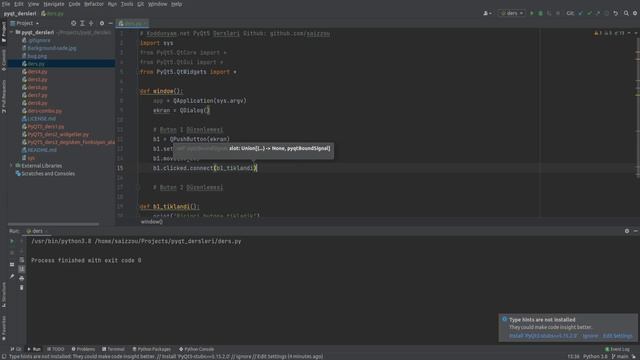Open the Event Log tab
The image size is (640, 360).
(618, 349)
